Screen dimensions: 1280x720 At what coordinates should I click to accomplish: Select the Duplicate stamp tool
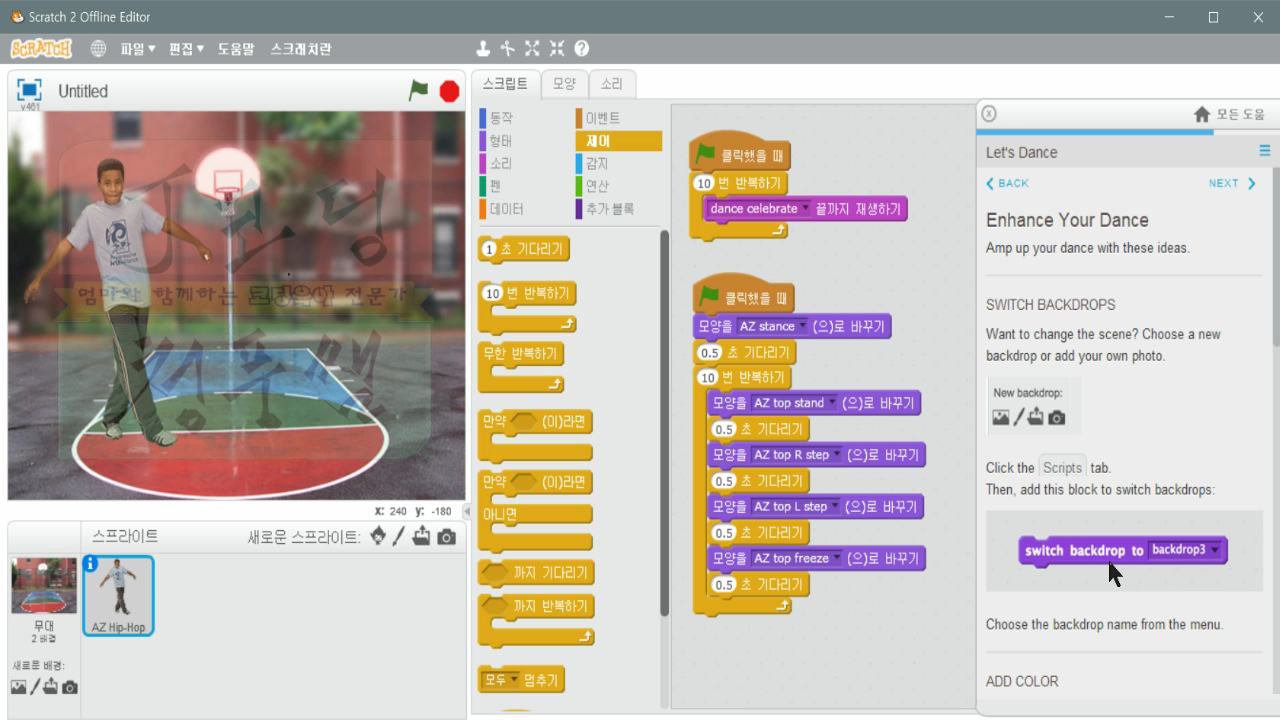[483, 48]
